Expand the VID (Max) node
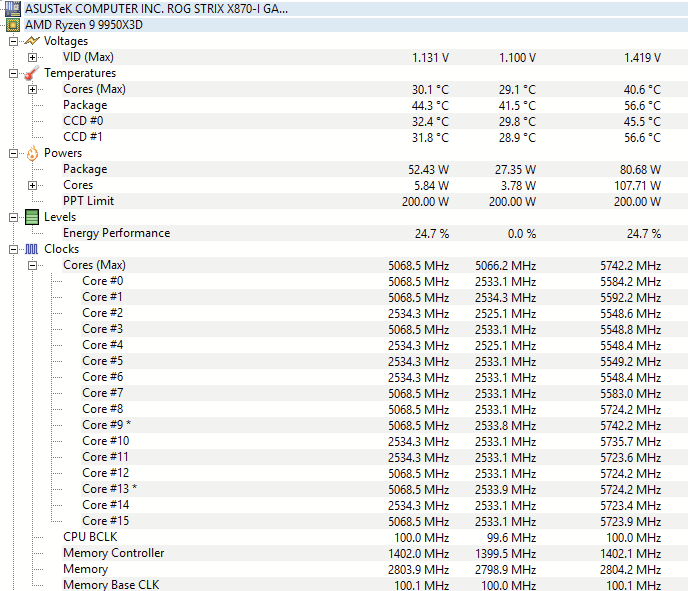Image resolution: width=688 pixels, height=591 pixels. pos(32,58)
